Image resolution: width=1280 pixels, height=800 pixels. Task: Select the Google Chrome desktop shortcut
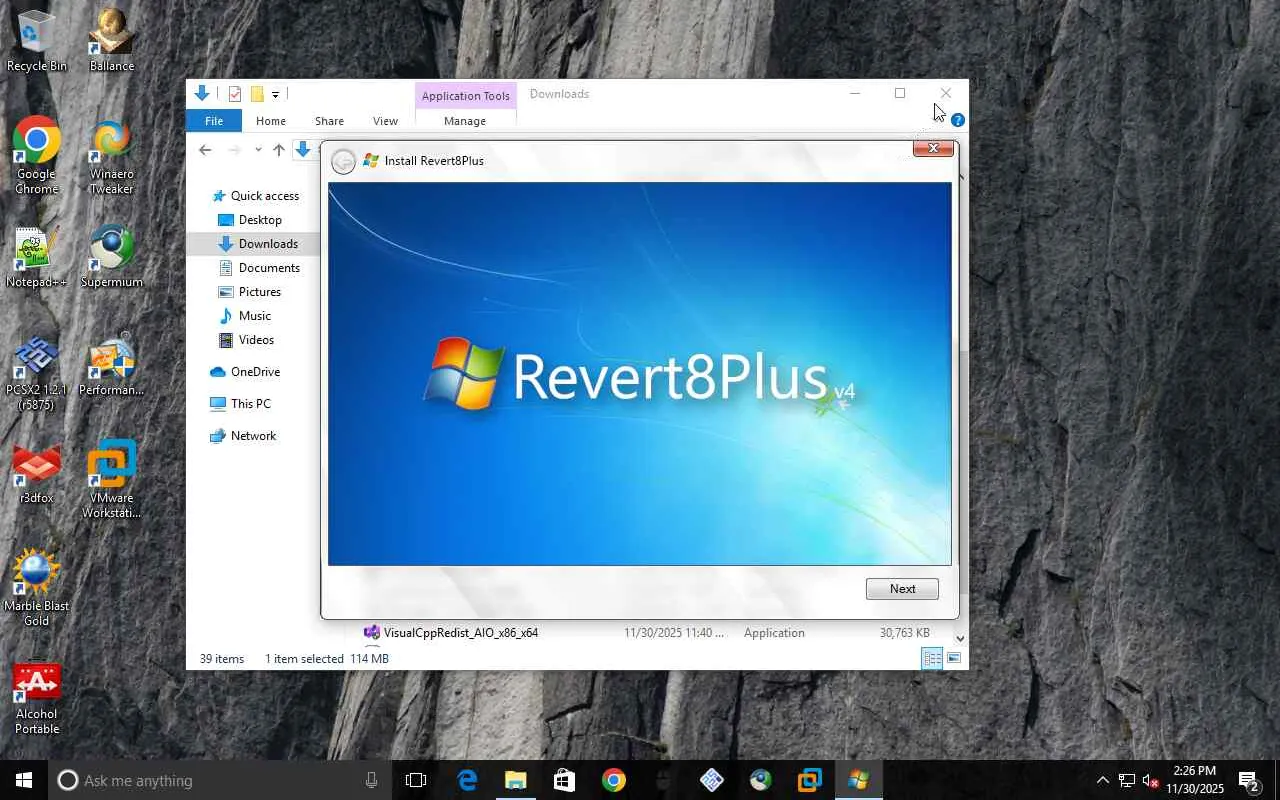click(37, 156)
